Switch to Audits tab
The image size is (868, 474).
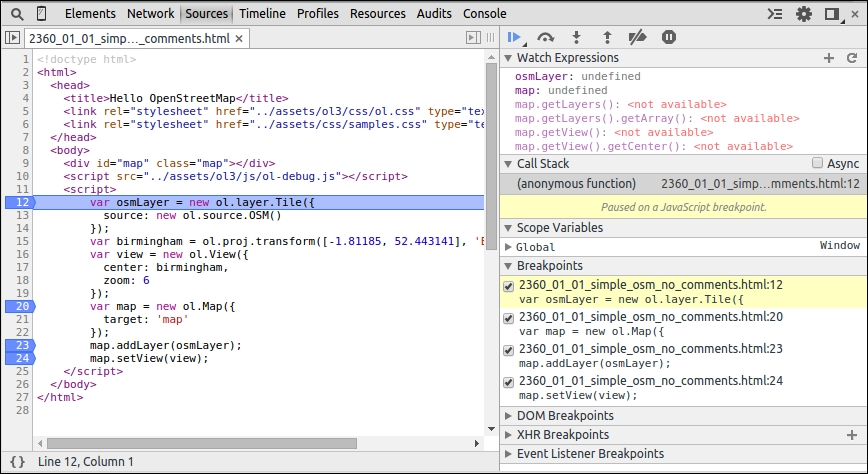tap(434, 14)
